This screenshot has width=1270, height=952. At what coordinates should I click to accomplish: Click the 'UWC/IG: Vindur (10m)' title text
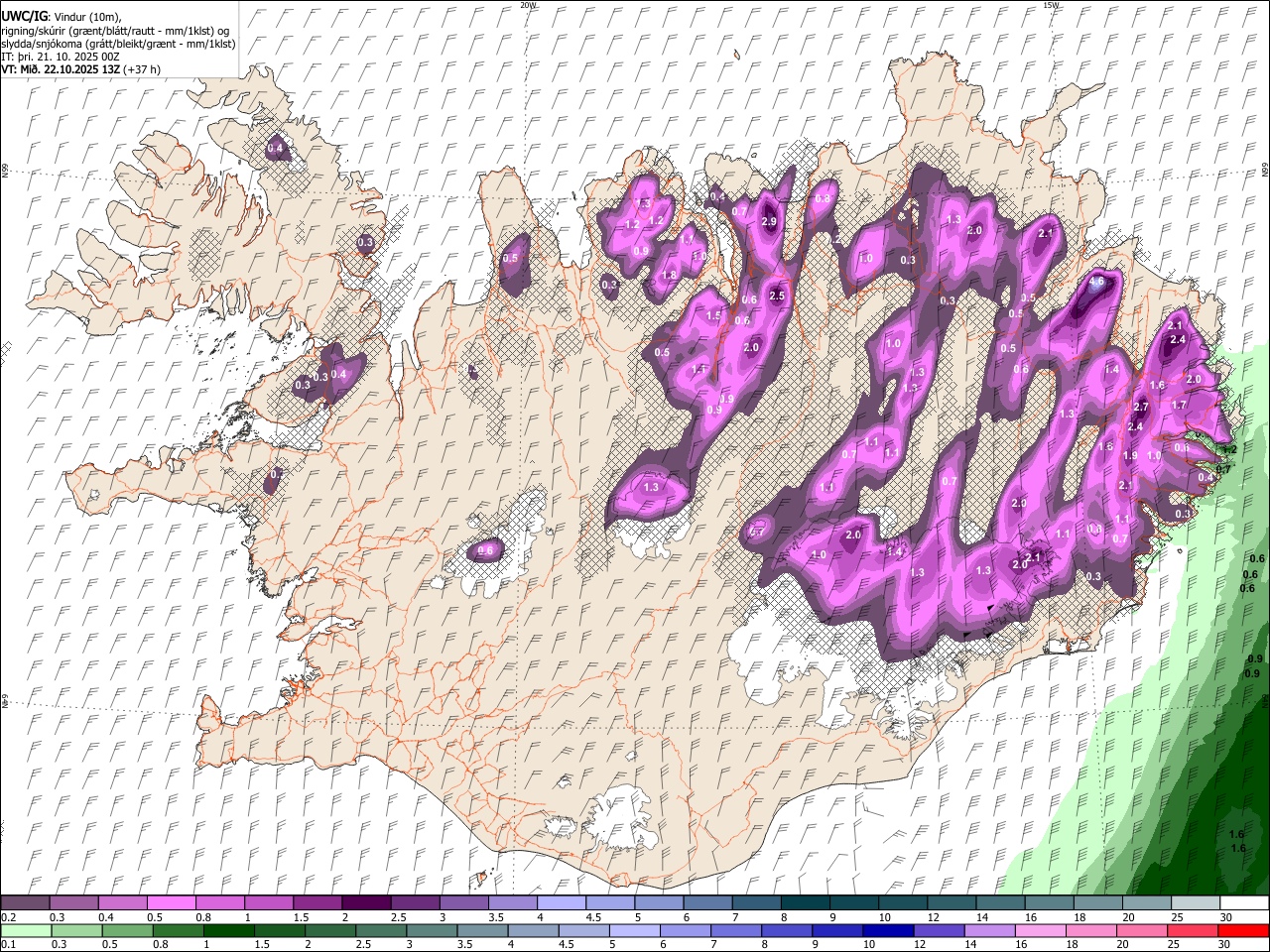[62, 17]
